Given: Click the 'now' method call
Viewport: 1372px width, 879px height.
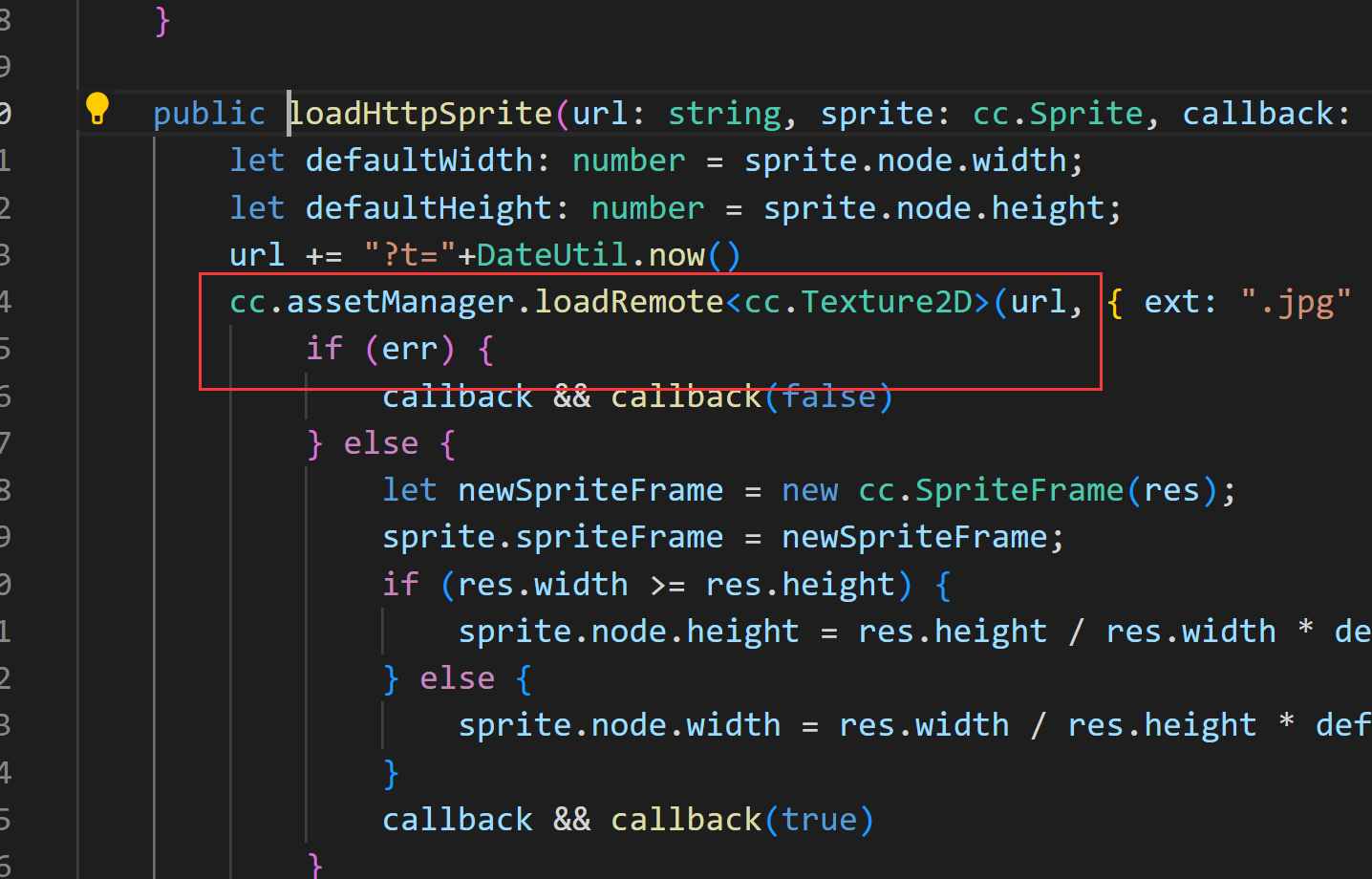Looking at the screenshot, I should [x=676, y=255].
